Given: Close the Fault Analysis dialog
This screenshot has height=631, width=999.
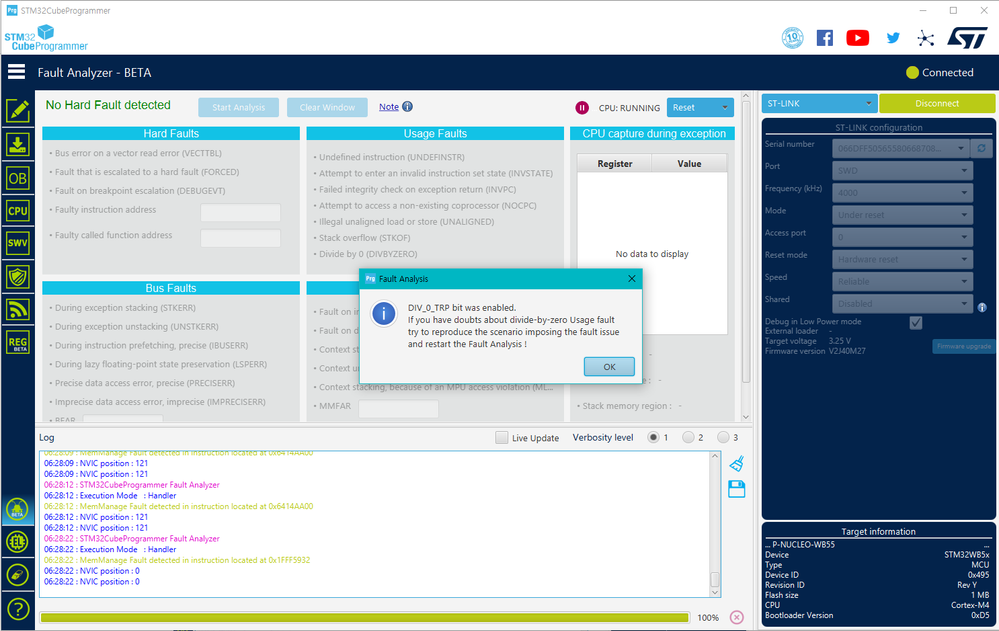Looking at the screenshot, I should pos(631,279).
